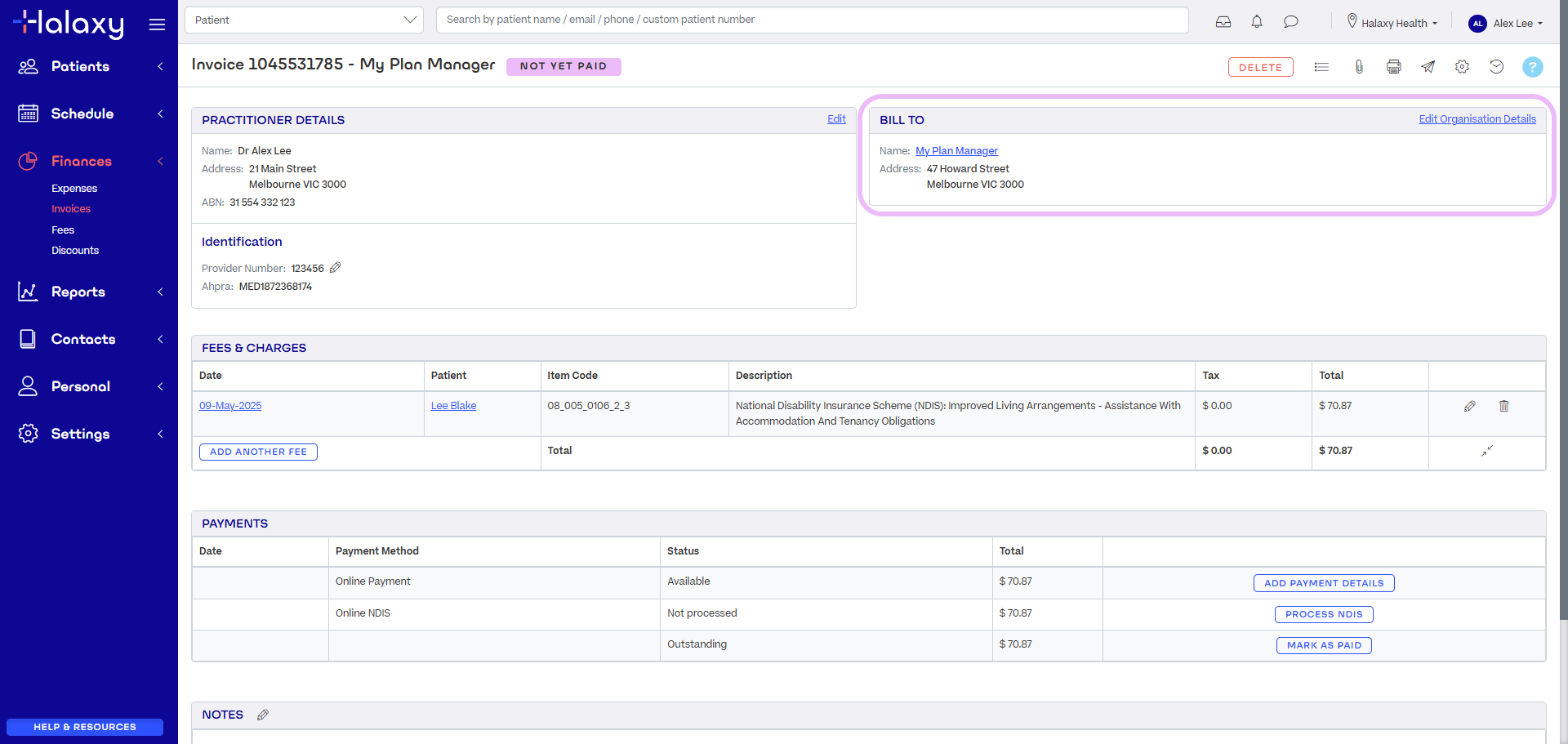Image resolution: width=1568 pixels, height=744 pixels.
Task: Click the patient search input field
Action: pyautogui.click(x=812, y=20)
